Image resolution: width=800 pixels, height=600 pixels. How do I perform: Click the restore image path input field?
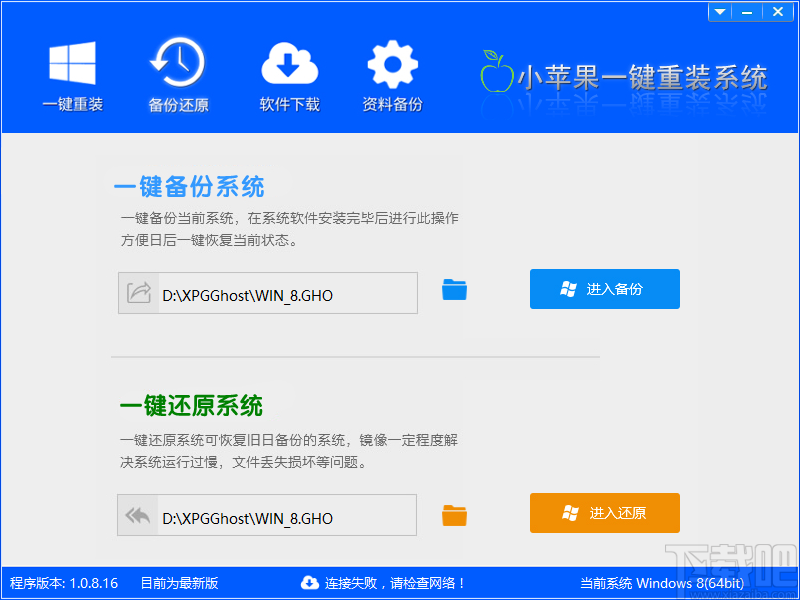point(280,515)
